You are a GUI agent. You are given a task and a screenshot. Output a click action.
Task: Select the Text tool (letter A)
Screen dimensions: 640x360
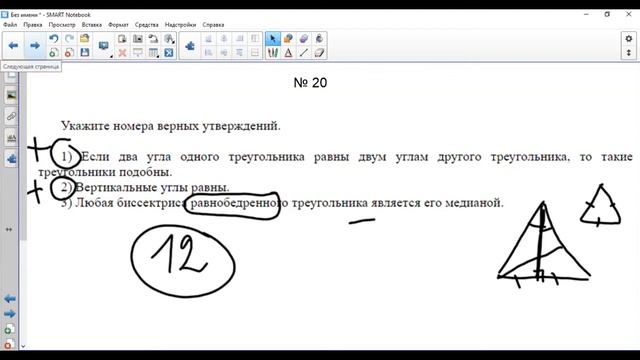tap(288, 53)
